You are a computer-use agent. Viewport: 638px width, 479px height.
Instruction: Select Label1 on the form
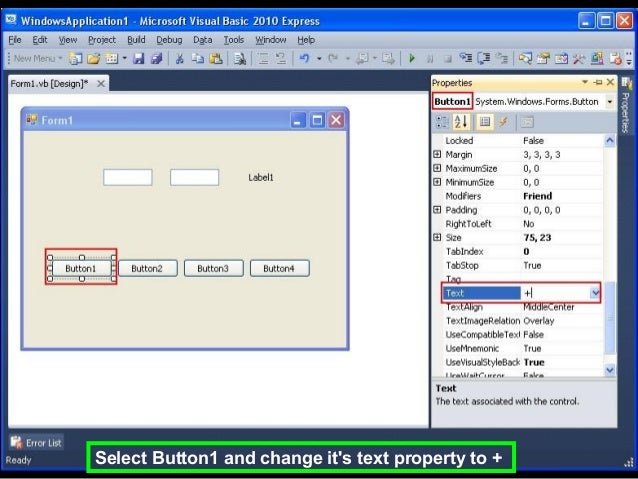[261, 177]
